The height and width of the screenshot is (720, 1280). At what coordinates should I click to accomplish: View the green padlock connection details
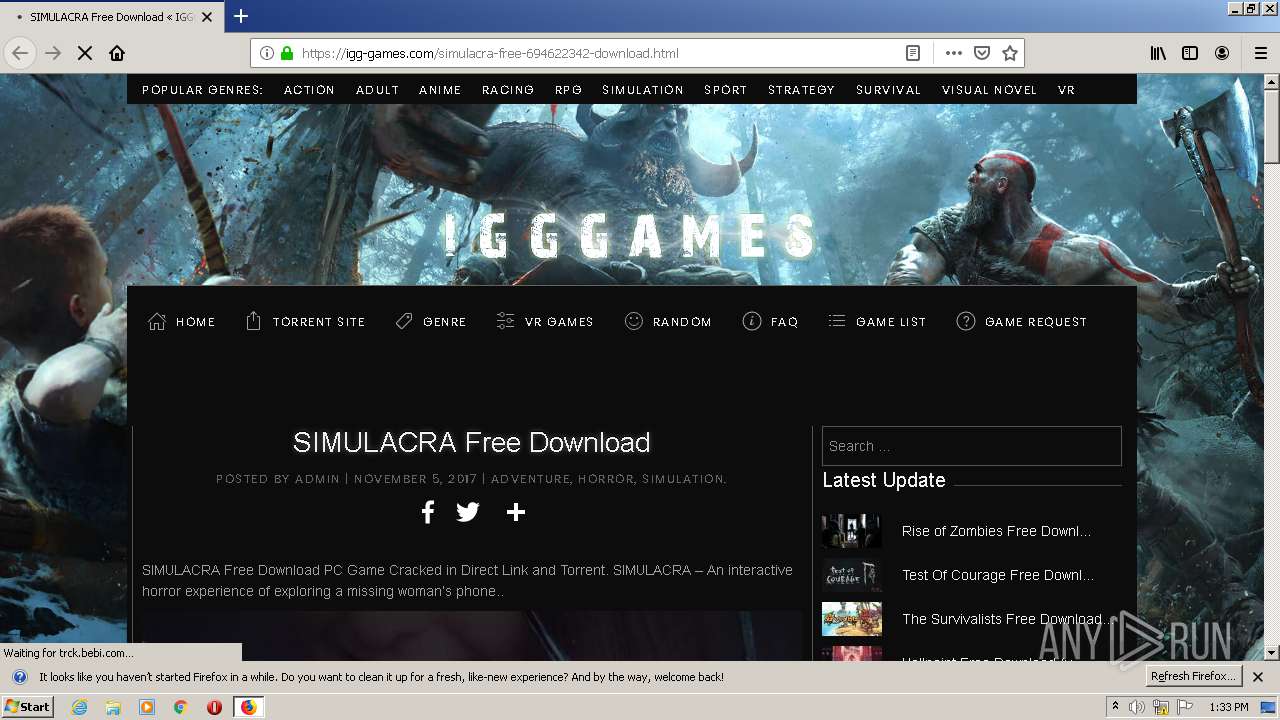pos(287,53)
